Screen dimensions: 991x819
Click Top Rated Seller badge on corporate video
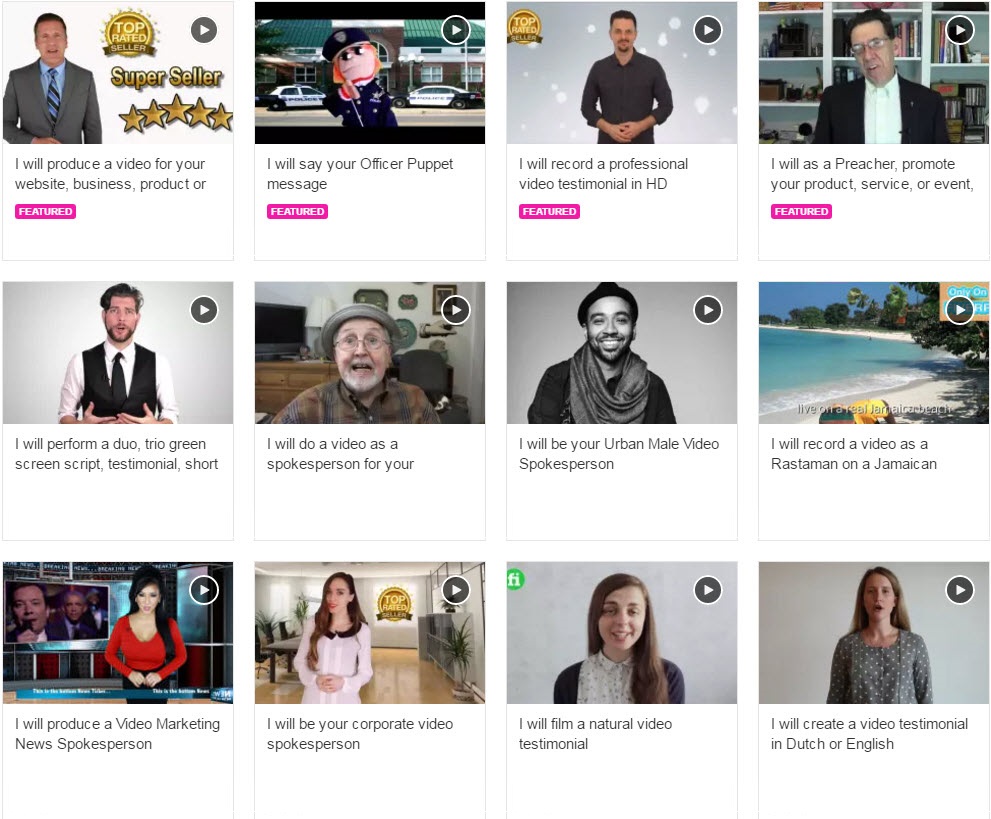click(x=394, y=604)
